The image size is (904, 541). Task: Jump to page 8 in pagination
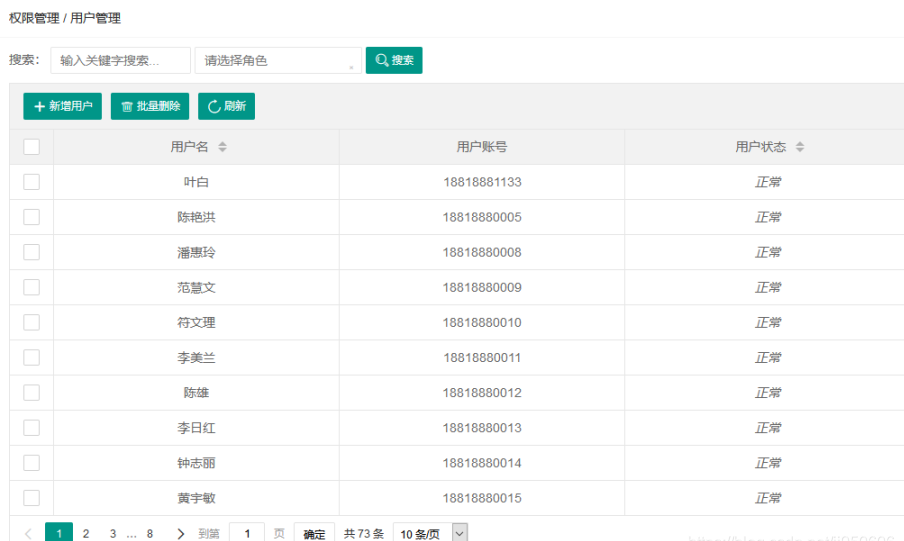(x=150, y=534)
